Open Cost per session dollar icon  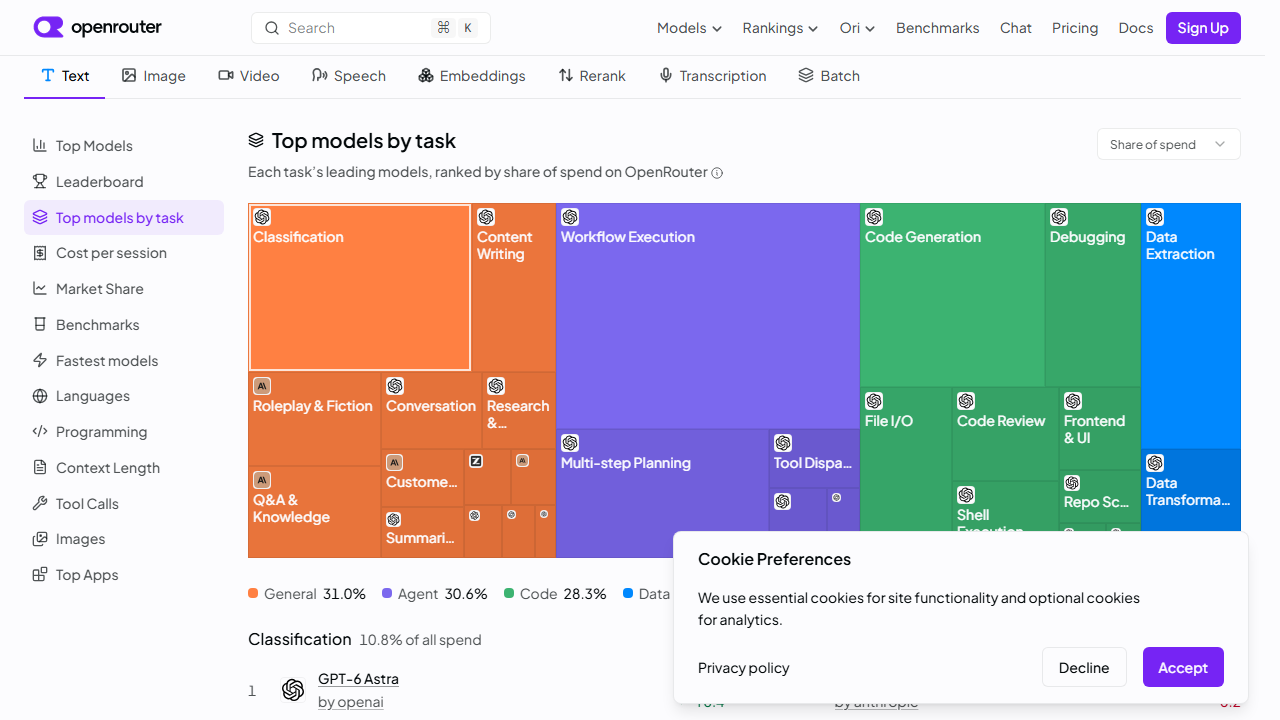40,253
